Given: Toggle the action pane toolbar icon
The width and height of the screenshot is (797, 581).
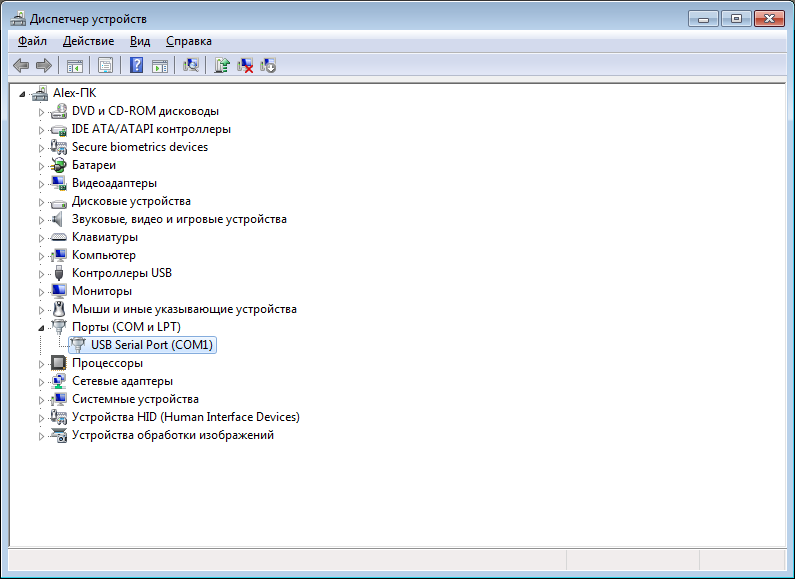Looking at the screenshot, I should [x=160, y=66].
